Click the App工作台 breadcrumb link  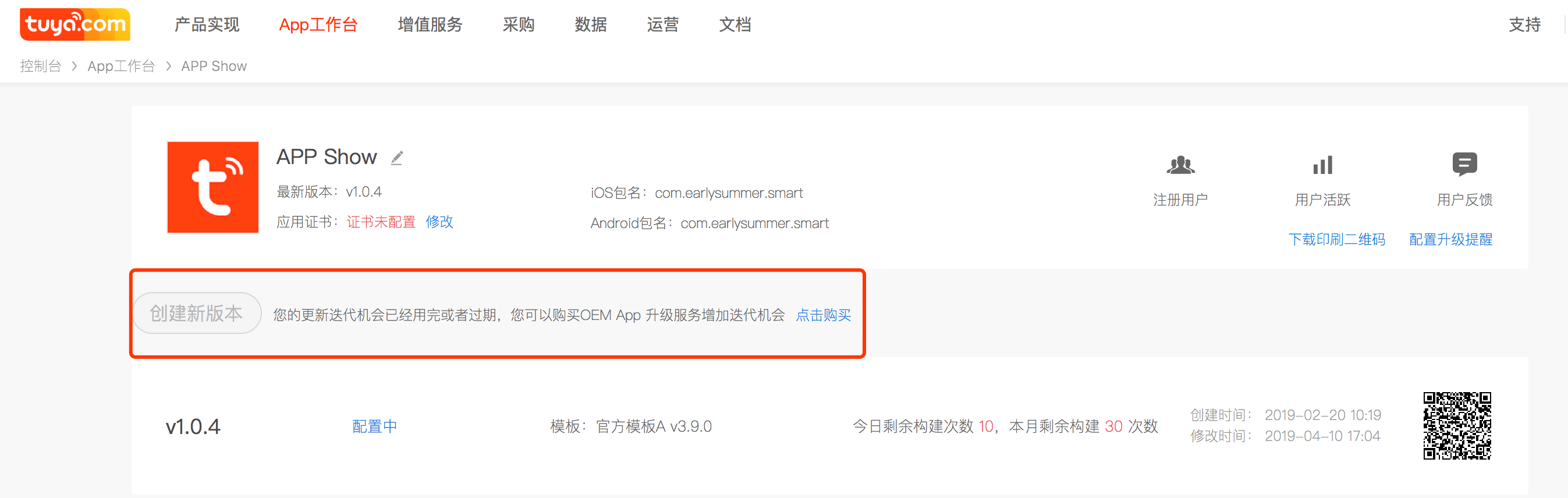tap(121, 66)
